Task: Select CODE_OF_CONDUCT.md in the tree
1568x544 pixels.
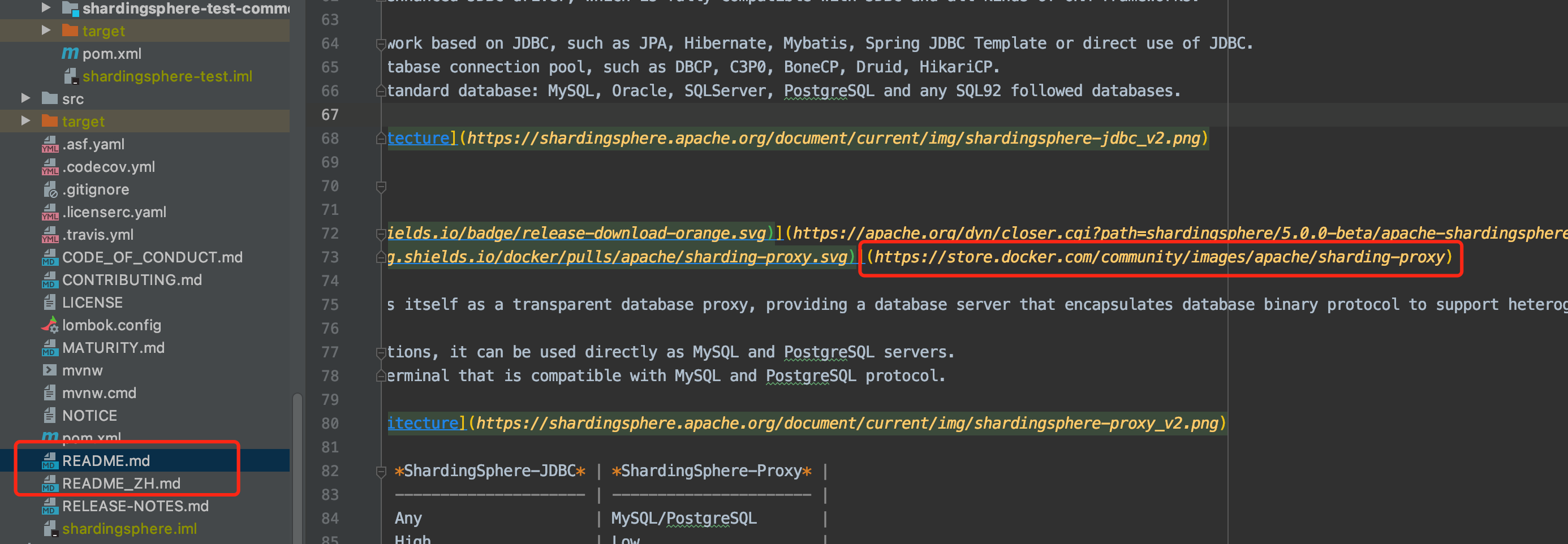Action: tap(152, 257)
